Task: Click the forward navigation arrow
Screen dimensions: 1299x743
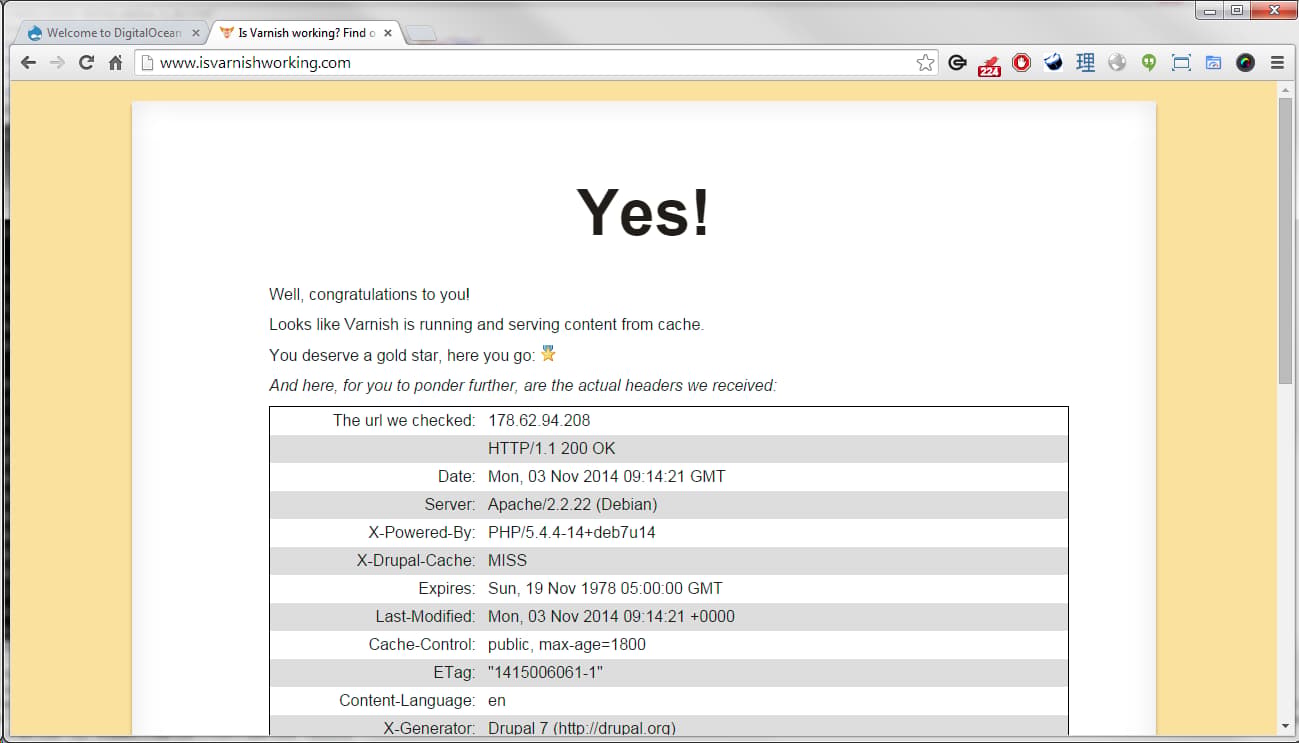Action: tap(57, 63)
